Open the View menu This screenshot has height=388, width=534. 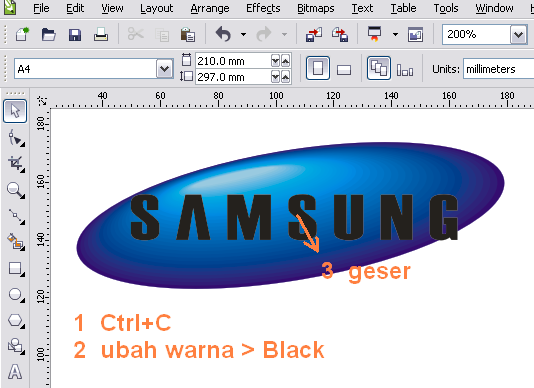pos(112,8)
